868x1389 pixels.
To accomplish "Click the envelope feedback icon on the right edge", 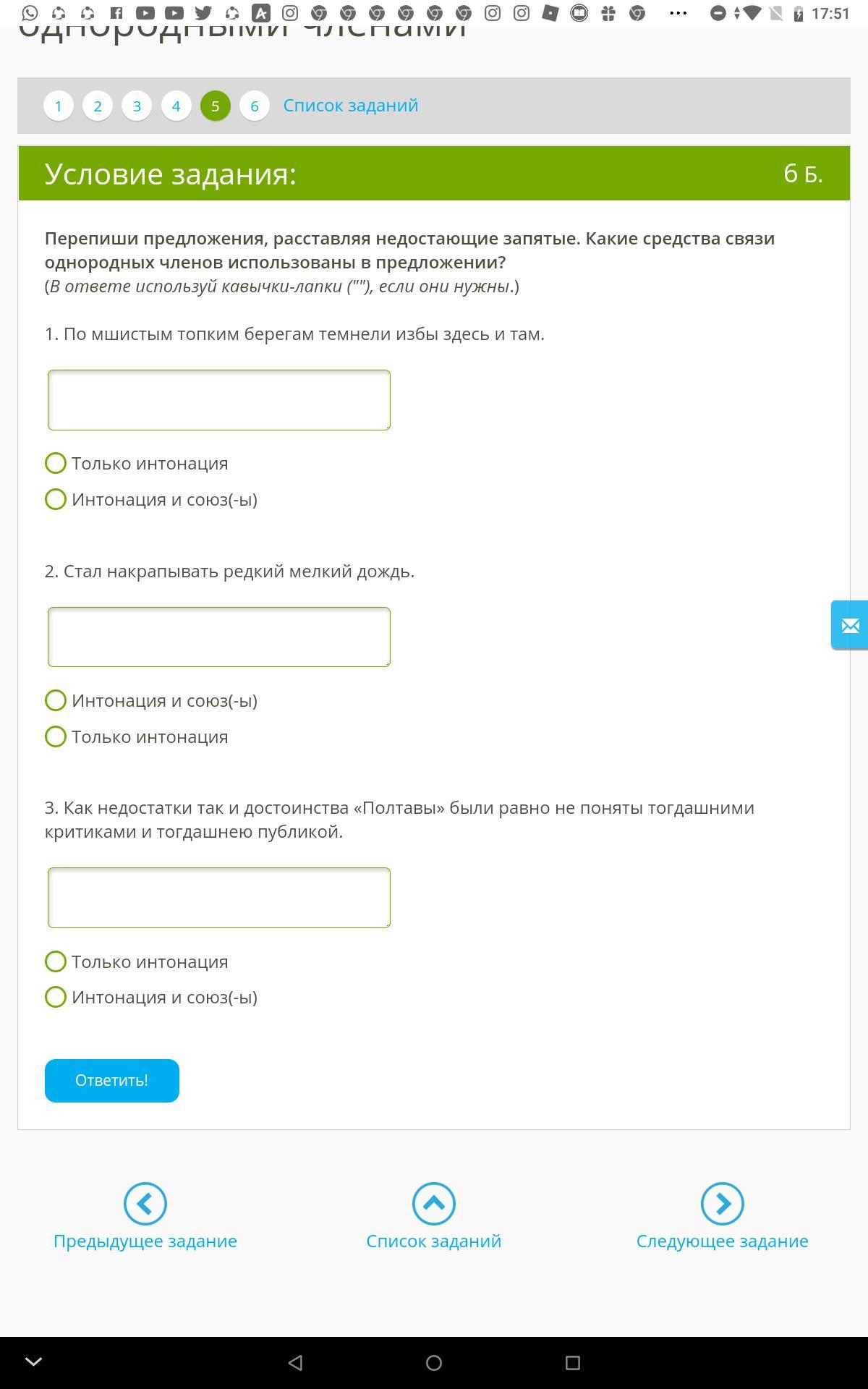I will pos(850,625).
